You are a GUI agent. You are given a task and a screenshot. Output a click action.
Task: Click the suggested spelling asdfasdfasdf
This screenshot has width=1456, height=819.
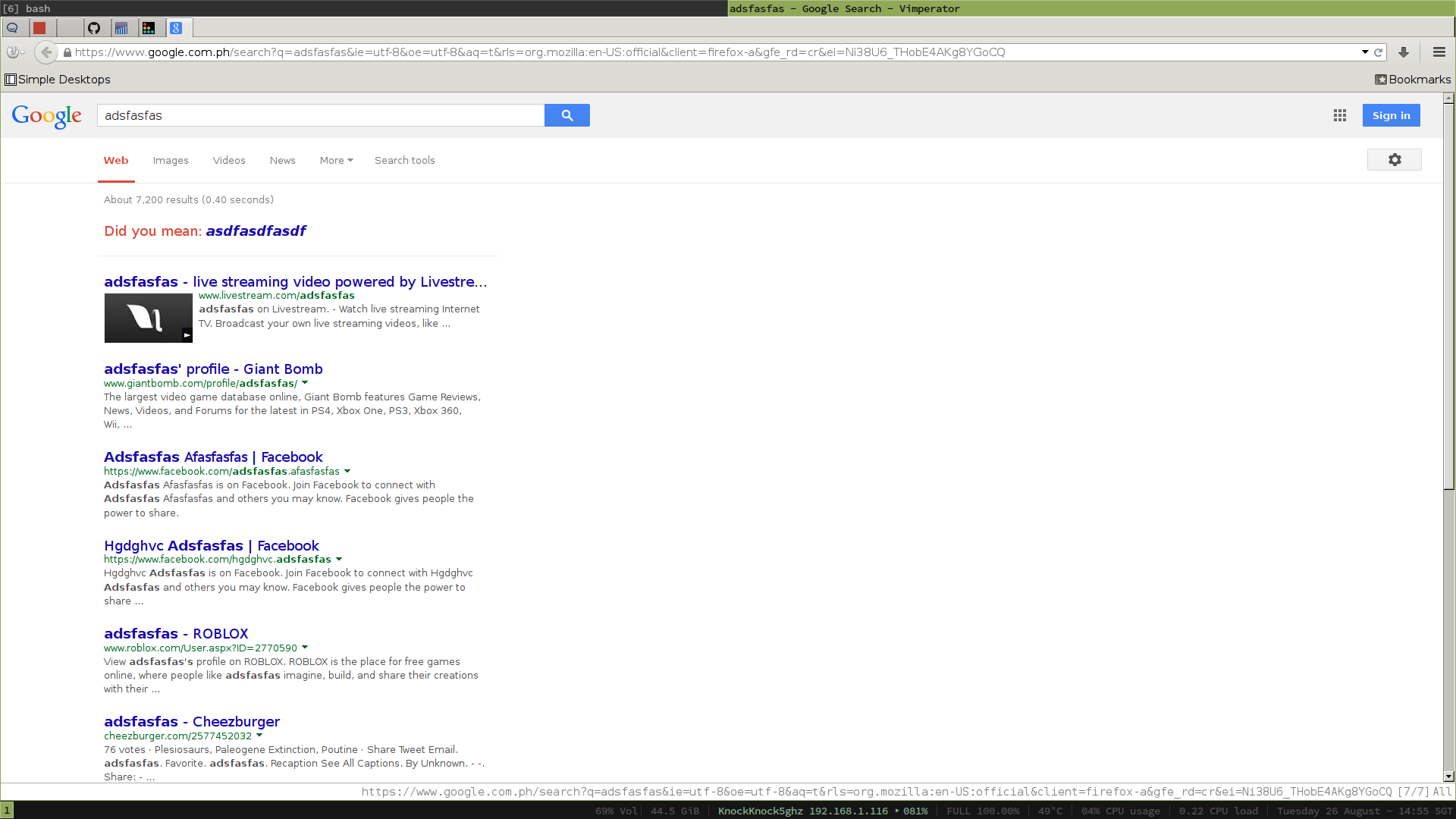pos(256,231)
